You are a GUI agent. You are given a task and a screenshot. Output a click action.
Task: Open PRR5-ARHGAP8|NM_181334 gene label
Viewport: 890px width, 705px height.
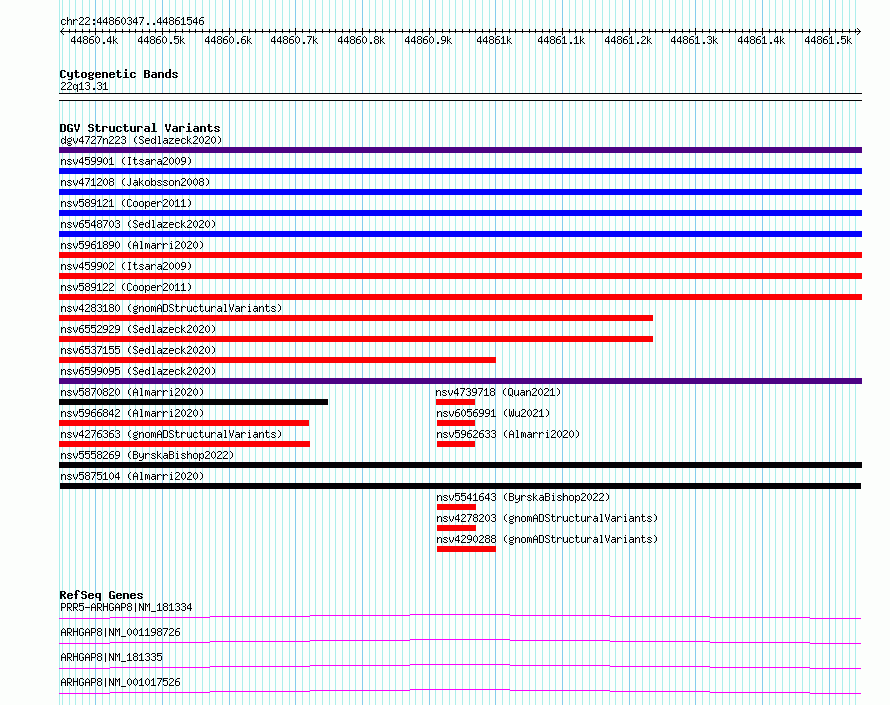coord(126,607)
